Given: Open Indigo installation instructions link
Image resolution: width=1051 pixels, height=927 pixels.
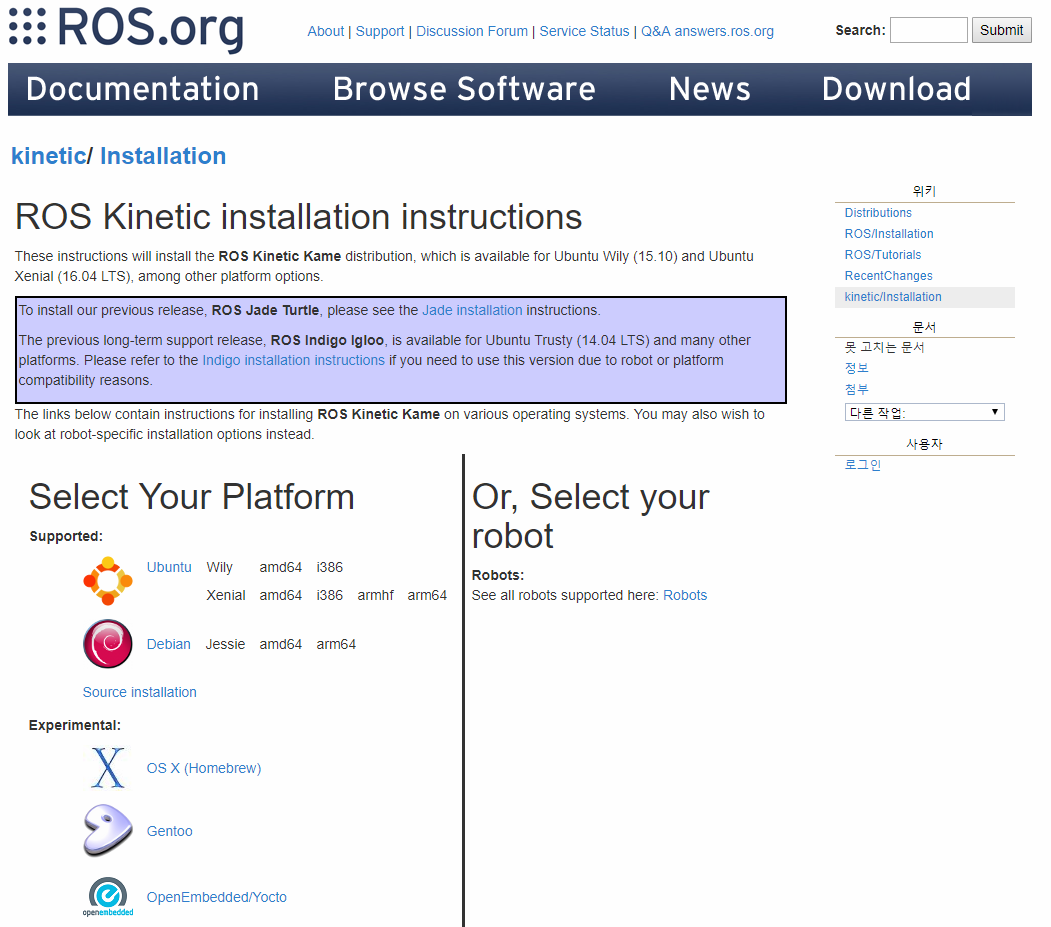Looking at the screenshot, I should [x=294, y=361].
